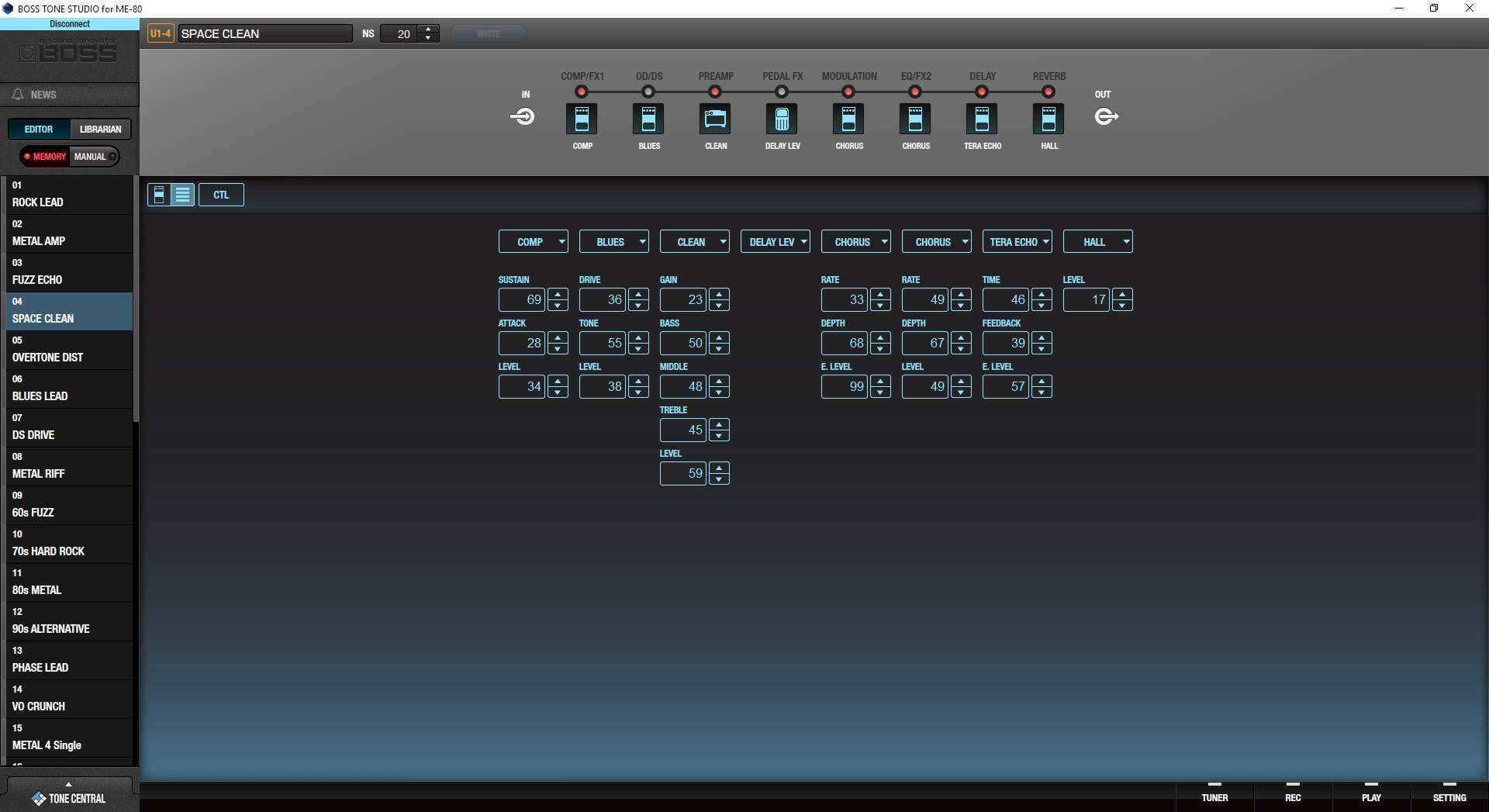This screenshot has width=1489, height=812.
Task: Switch to the EDITOR tab
Action: [x=39, y=130]
